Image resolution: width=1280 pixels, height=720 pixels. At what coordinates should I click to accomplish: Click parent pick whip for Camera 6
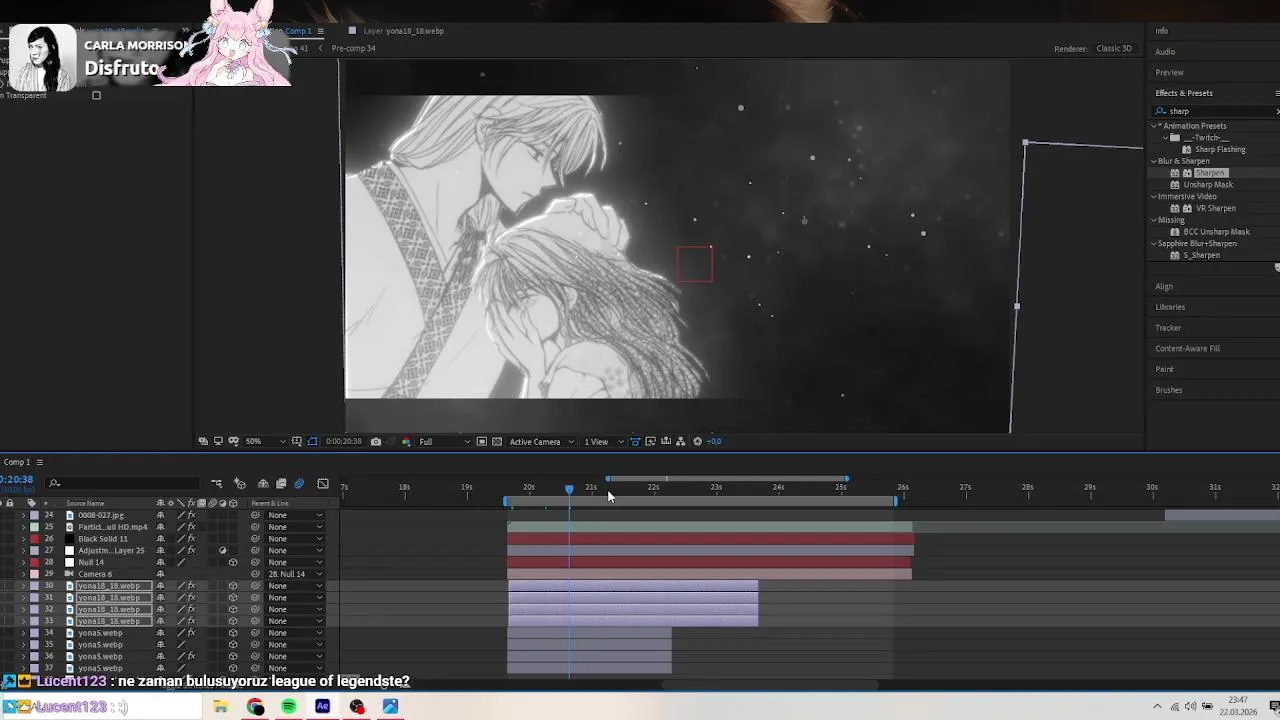tap(255, 574)
